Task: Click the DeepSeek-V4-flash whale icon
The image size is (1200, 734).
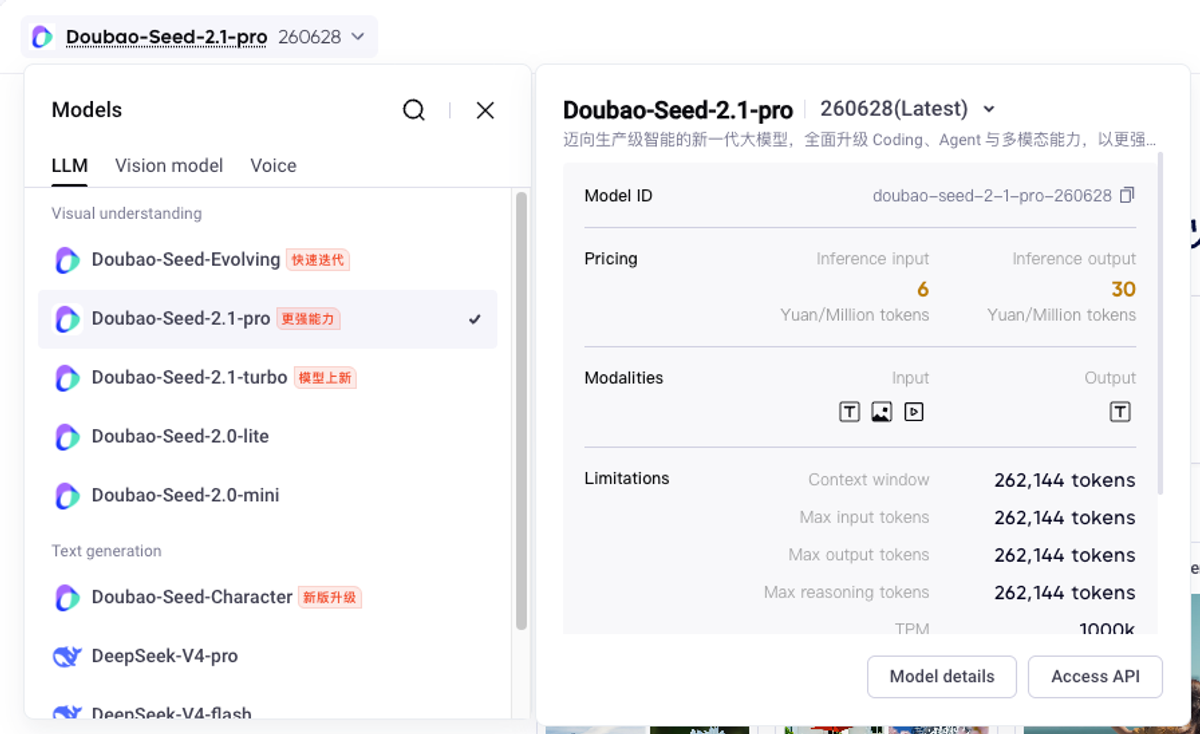Action: coord(67,712)
